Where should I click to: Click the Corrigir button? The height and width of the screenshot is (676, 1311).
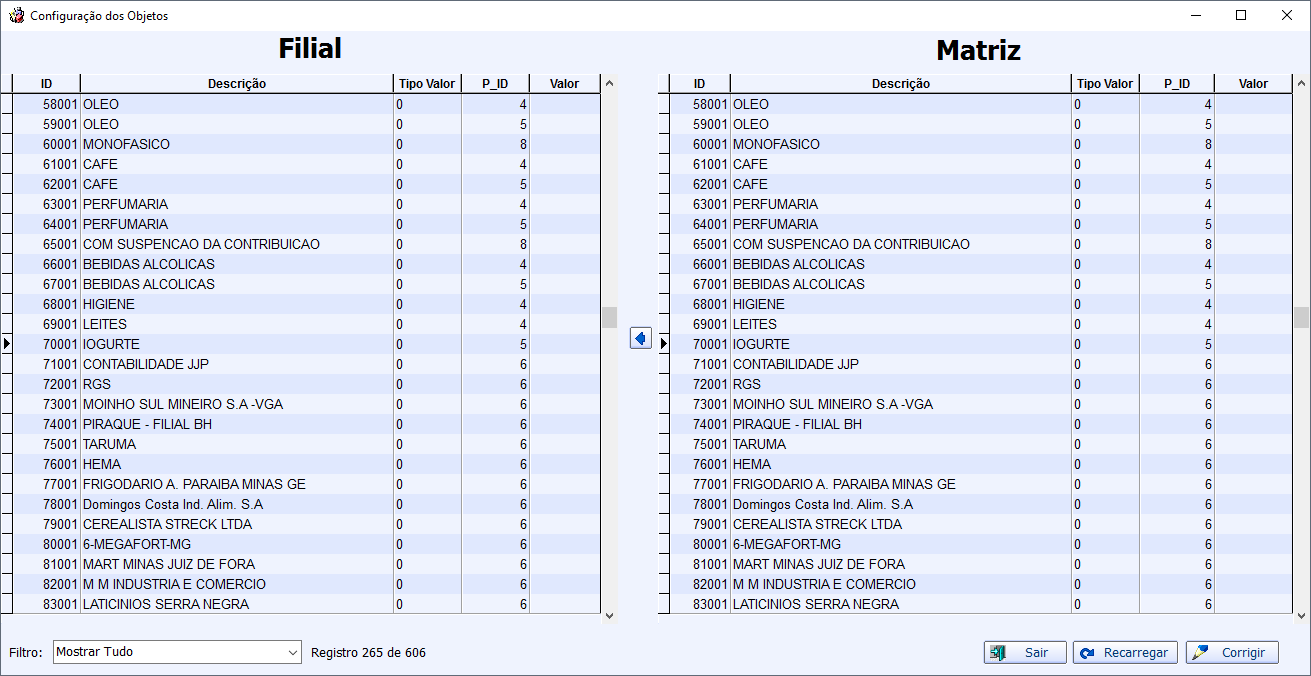1232,652
